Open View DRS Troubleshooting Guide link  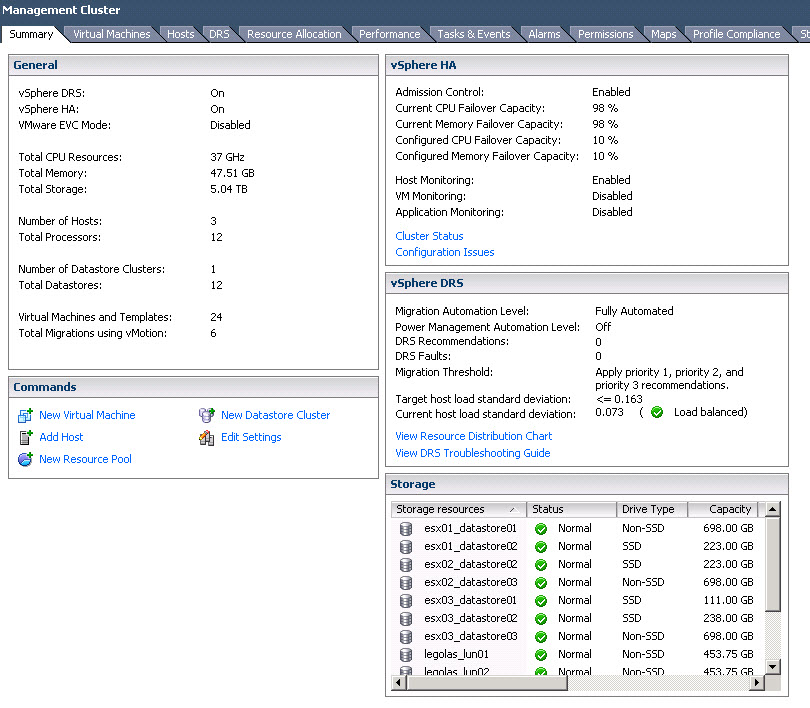pyautogui.click(x=473, y=453)
